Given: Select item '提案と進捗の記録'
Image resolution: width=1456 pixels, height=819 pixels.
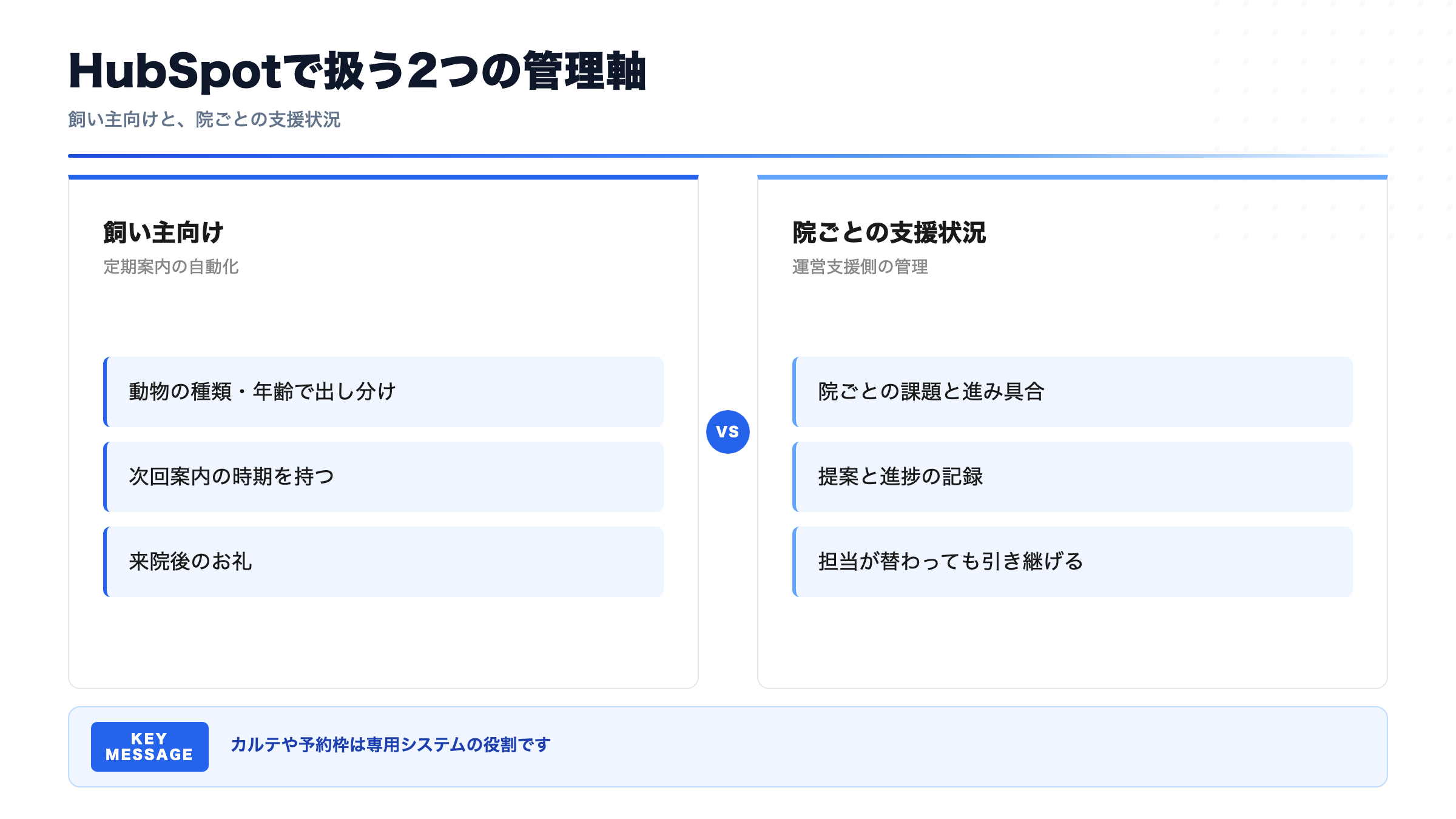Looking at the screenshot, I should tap(1073, 477).
